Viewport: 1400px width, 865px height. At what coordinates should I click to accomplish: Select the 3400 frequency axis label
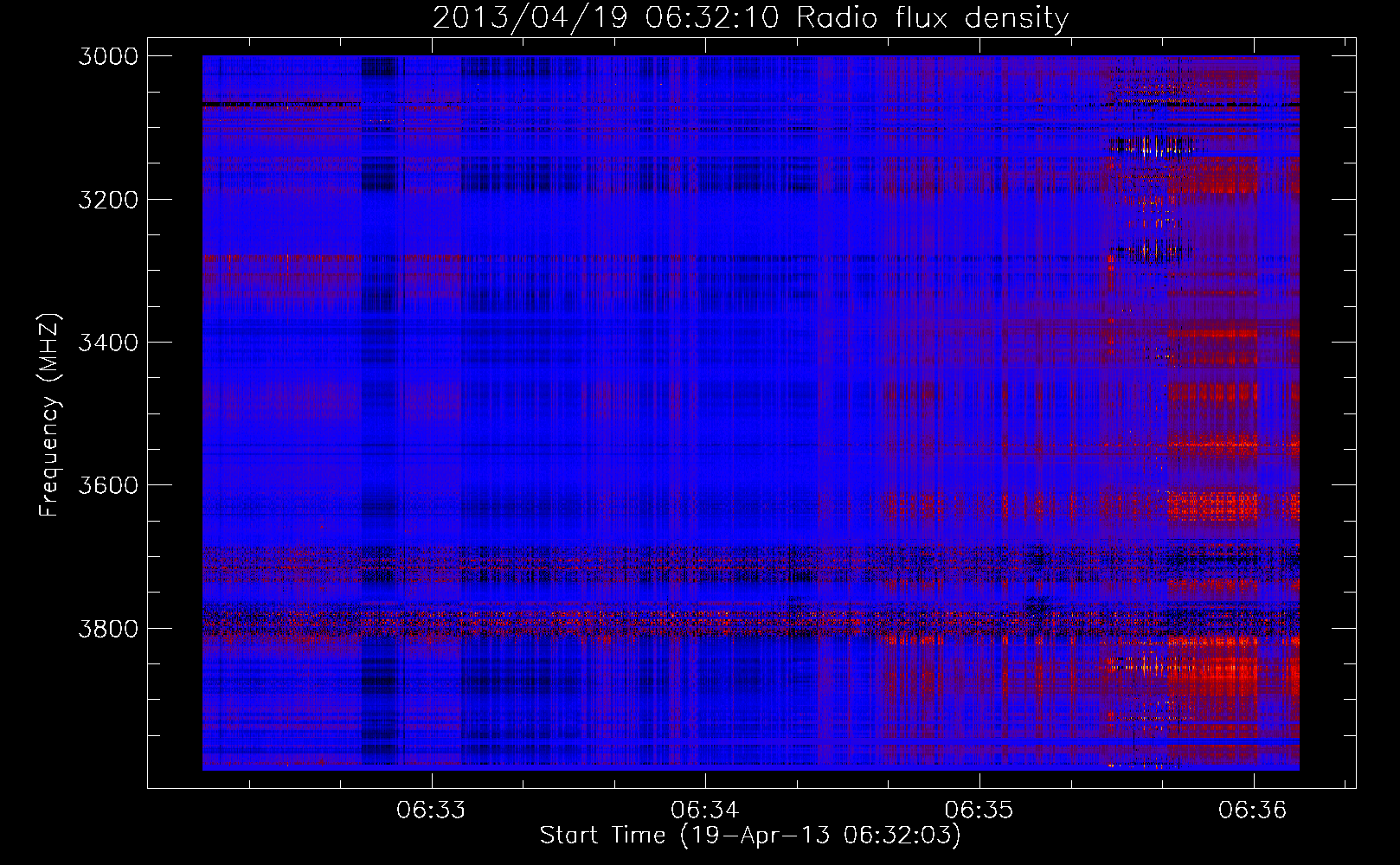coord(108,343)
